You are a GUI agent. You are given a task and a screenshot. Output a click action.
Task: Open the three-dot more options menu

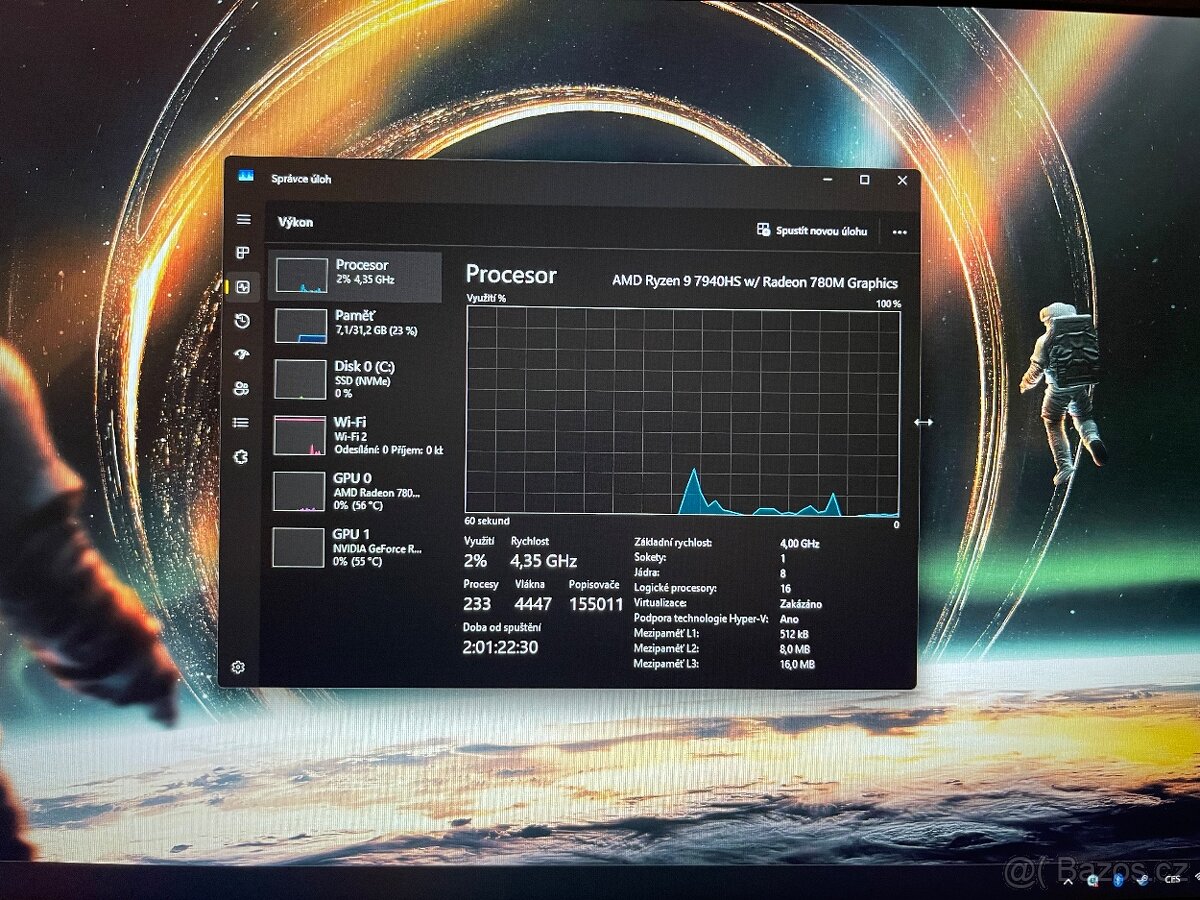click(901, 231)
